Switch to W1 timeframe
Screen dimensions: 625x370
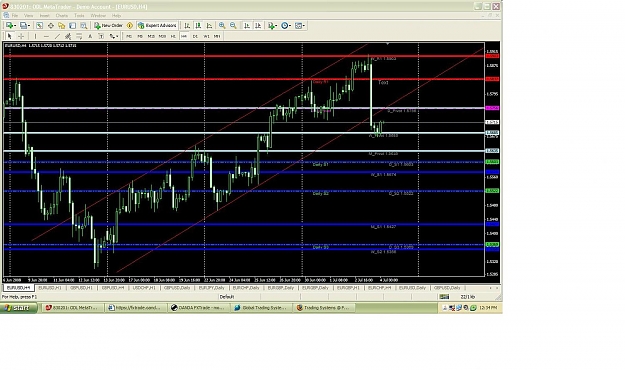tap(206, 36)
